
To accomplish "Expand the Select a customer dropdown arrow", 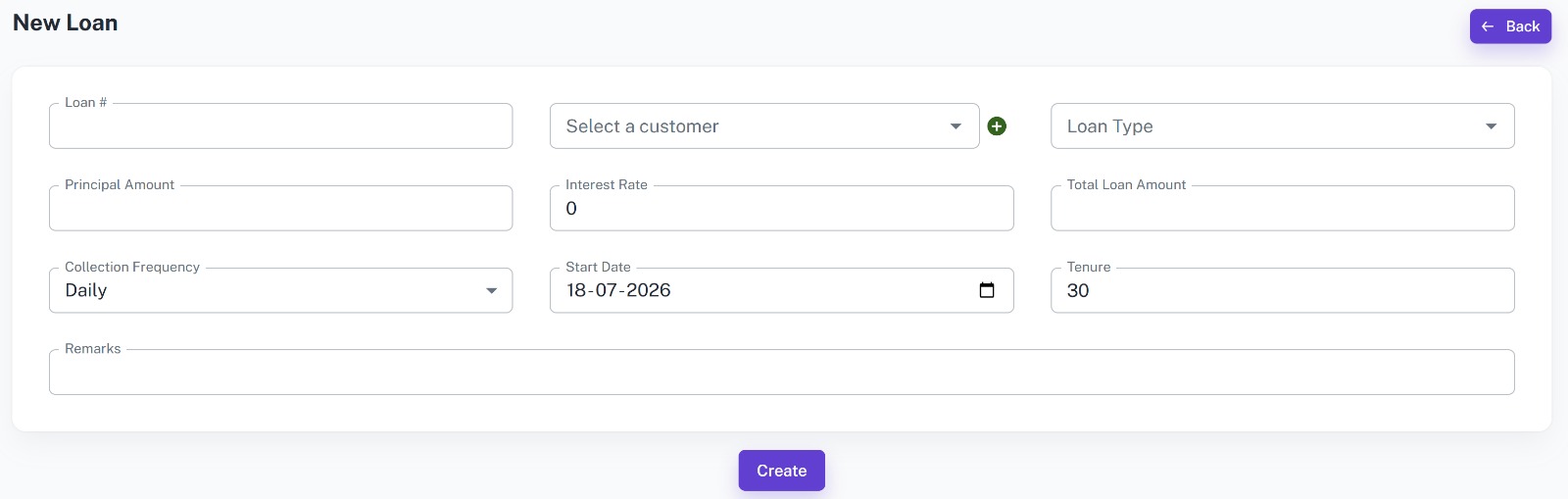I will (955, 126).
